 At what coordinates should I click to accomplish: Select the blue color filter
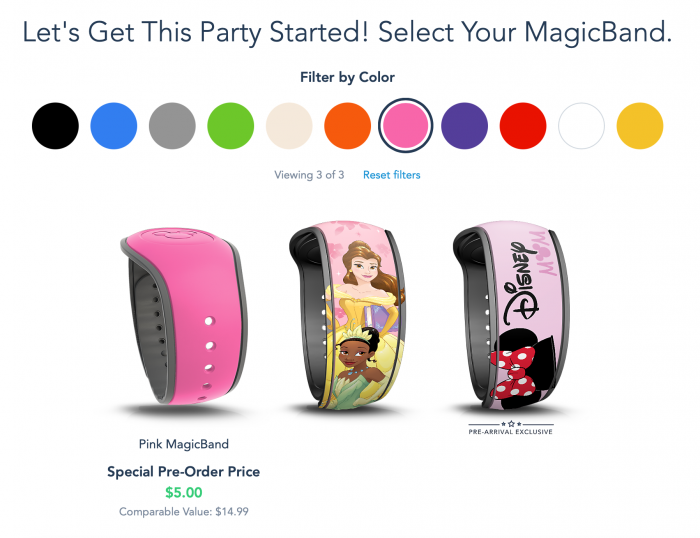tap(114, 126)
